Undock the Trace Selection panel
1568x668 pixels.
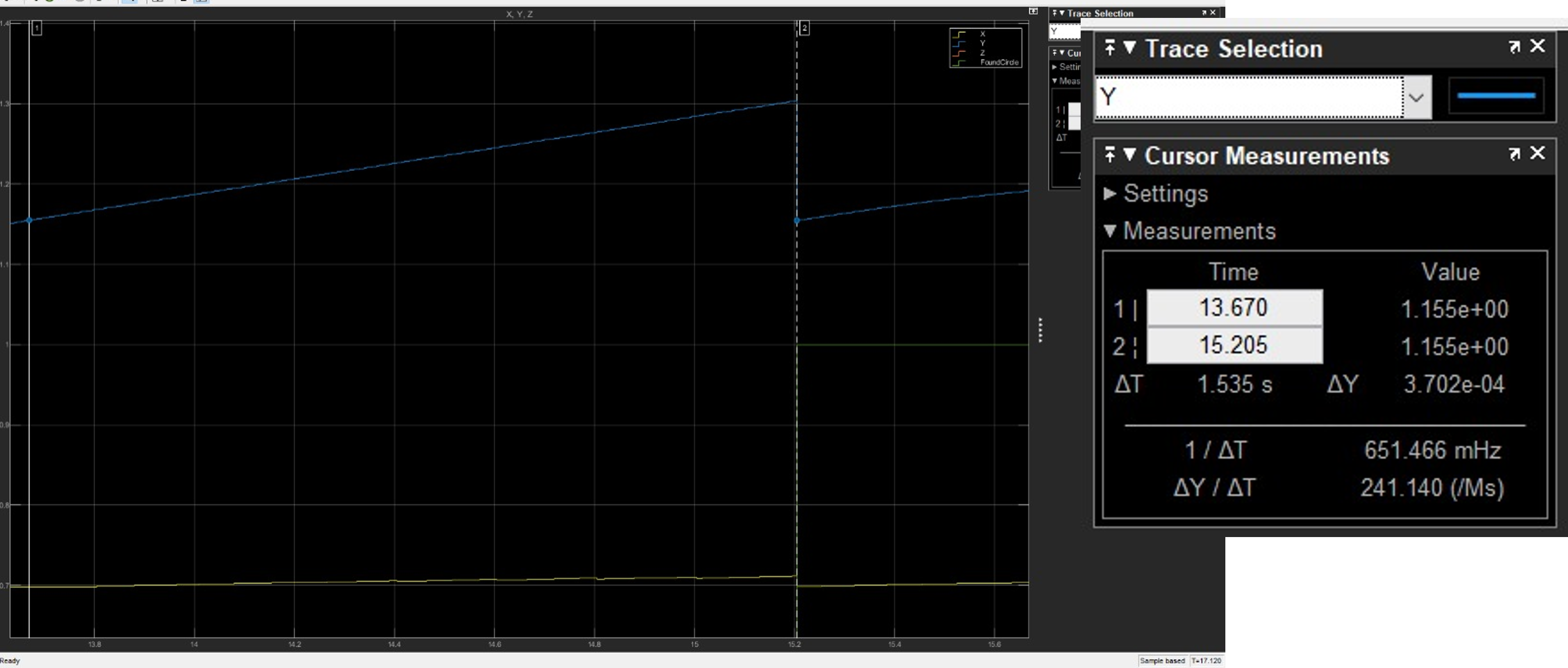tap(1514, 47)
